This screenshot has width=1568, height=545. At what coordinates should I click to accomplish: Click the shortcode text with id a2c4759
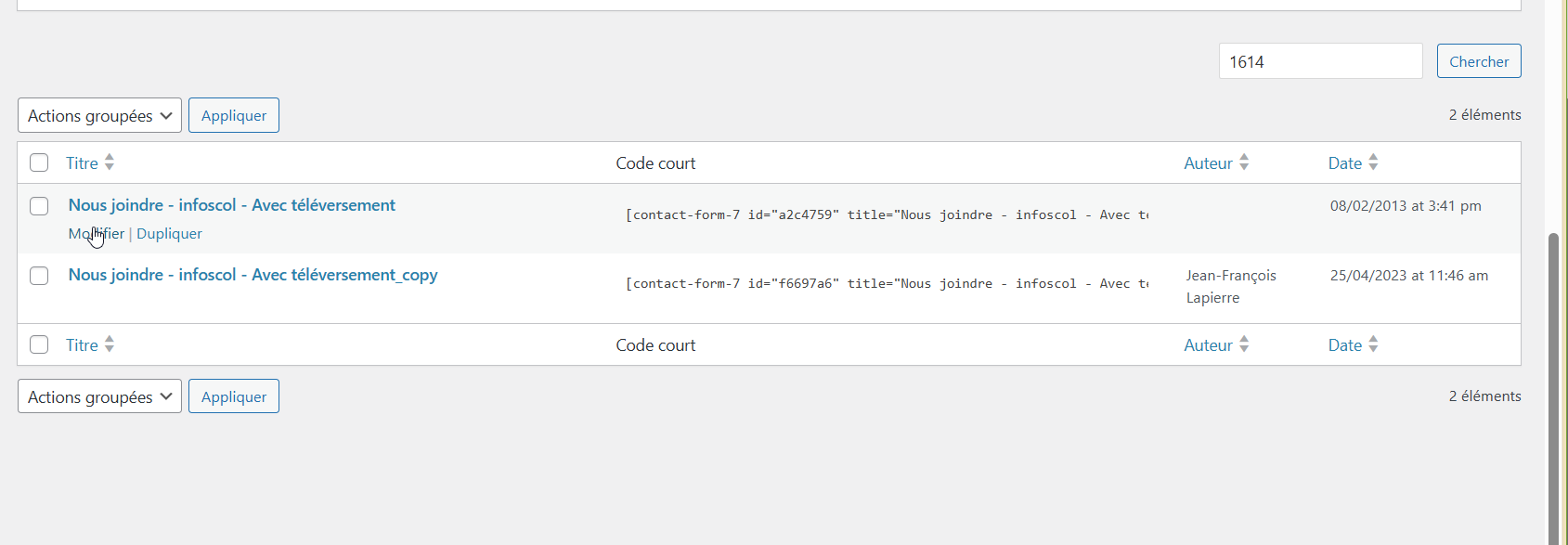(x=887, y=214)
